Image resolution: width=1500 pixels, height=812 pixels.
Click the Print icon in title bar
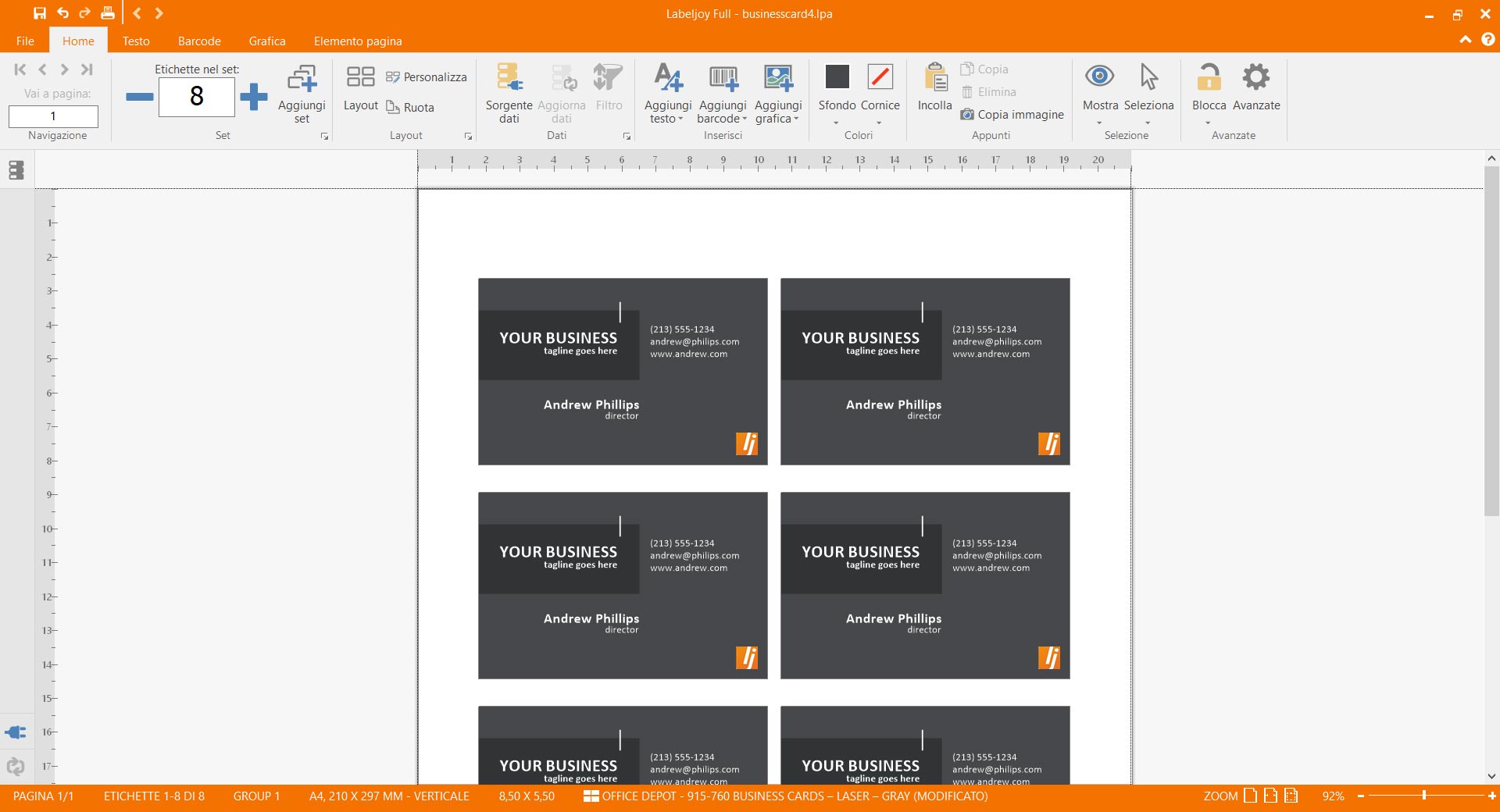pos(108,13)
